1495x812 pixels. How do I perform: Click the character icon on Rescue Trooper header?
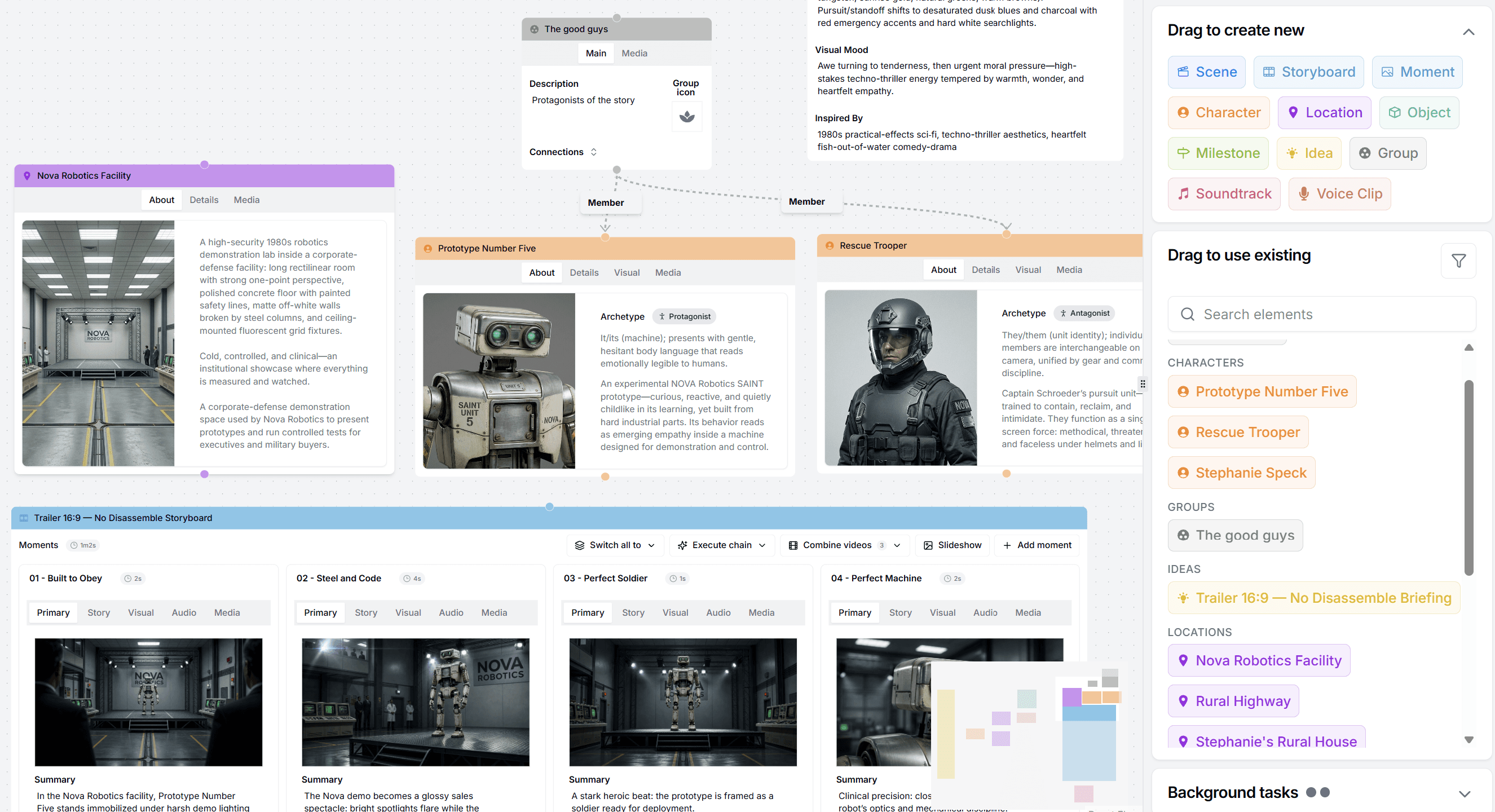click(830, 245)
